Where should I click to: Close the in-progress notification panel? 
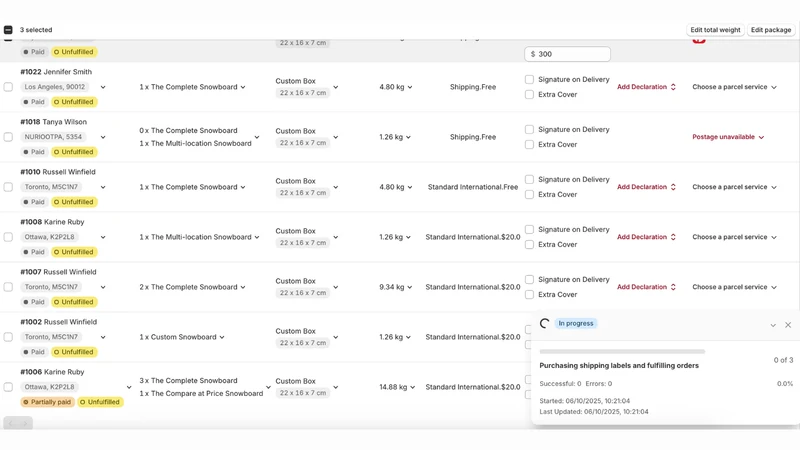tap(788, 325)
